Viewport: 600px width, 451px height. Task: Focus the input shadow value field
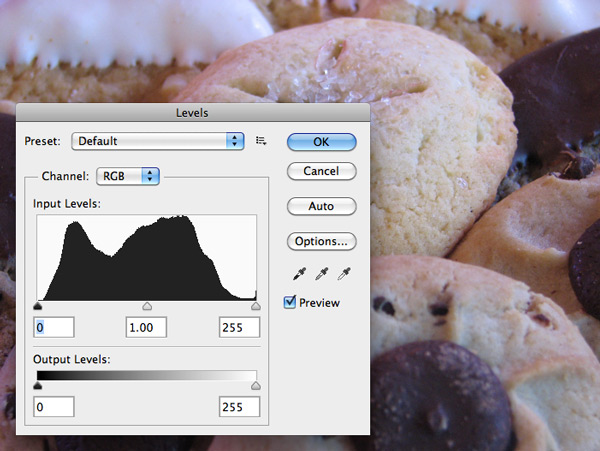[x=54, y=328]
